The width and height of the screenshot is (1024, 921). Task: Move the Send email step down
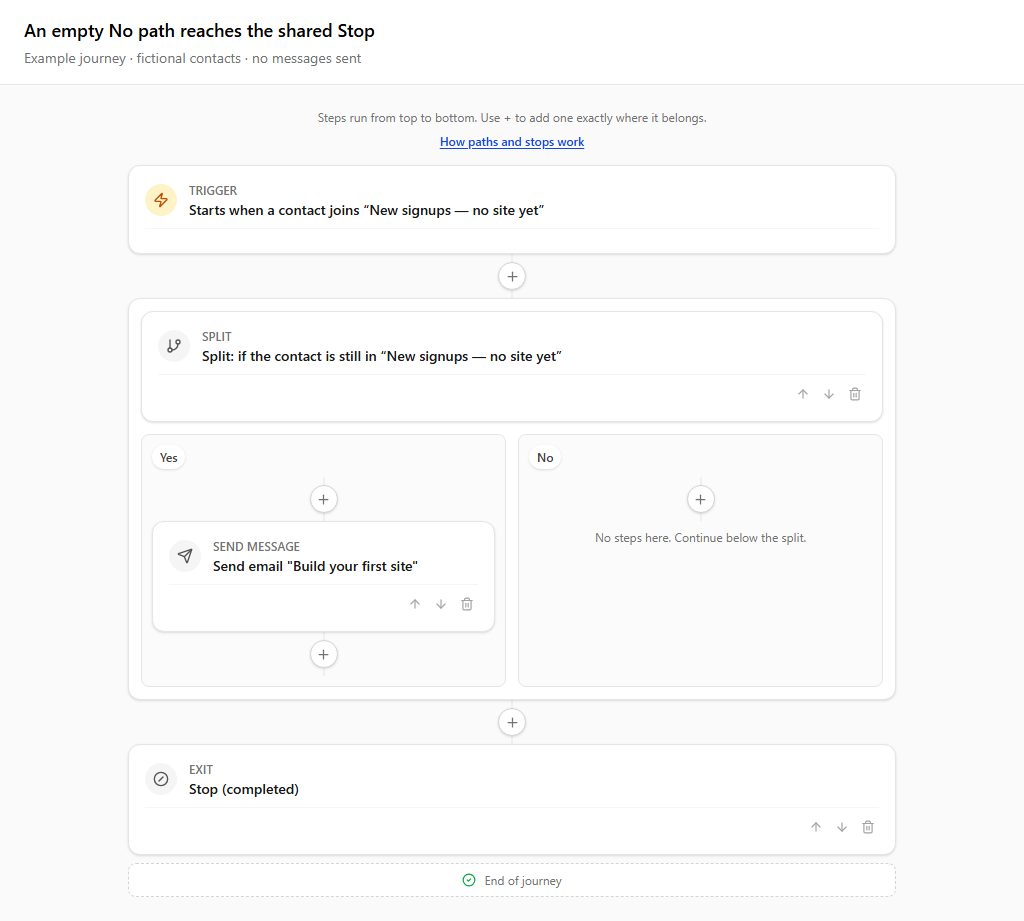click(441, 604)
